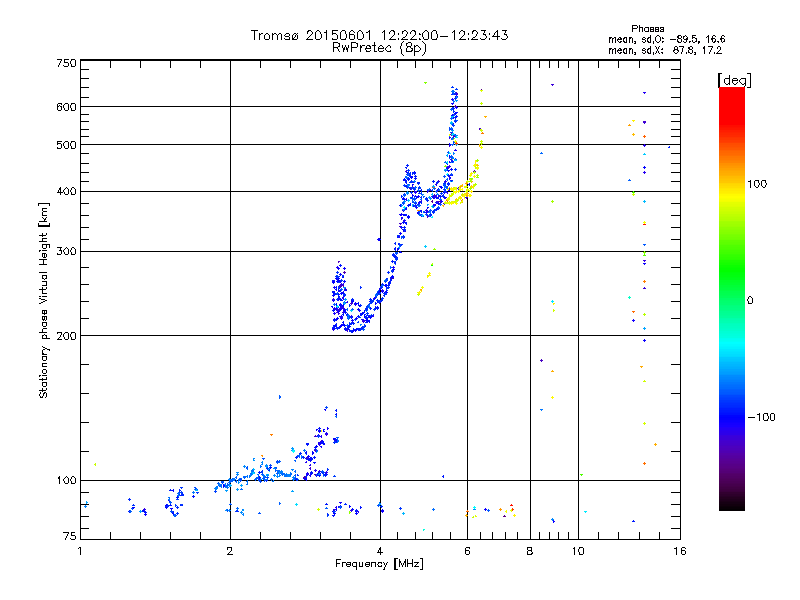Click the 'Frequency [MHz]' x-axis label

tap(379, 564)
